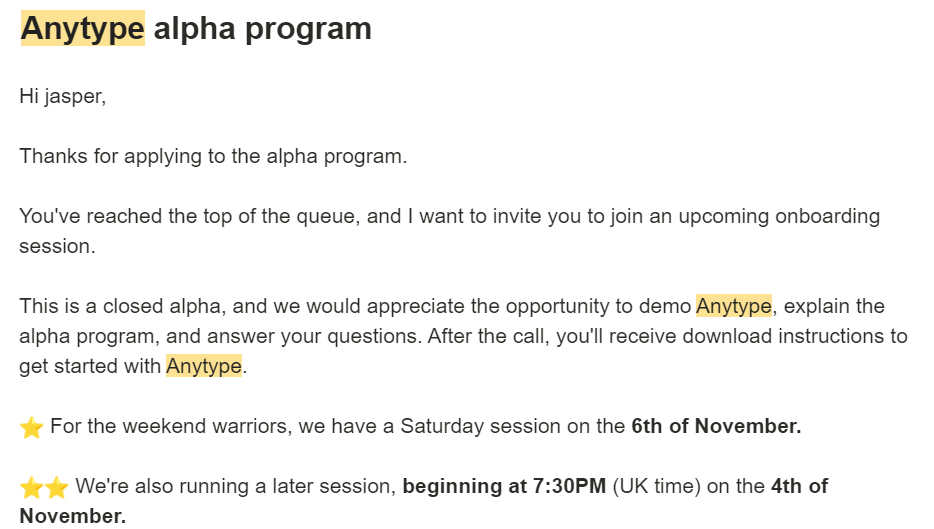Click the single star emoji before weekend warriors
Screen dimensions: 934x529
point(31,428)
